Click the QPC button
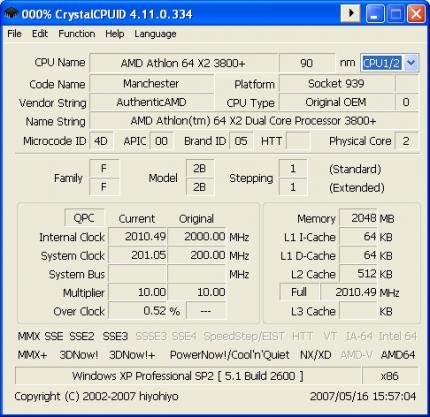This screenshot has height=417, width=430. tap(84, 218)
